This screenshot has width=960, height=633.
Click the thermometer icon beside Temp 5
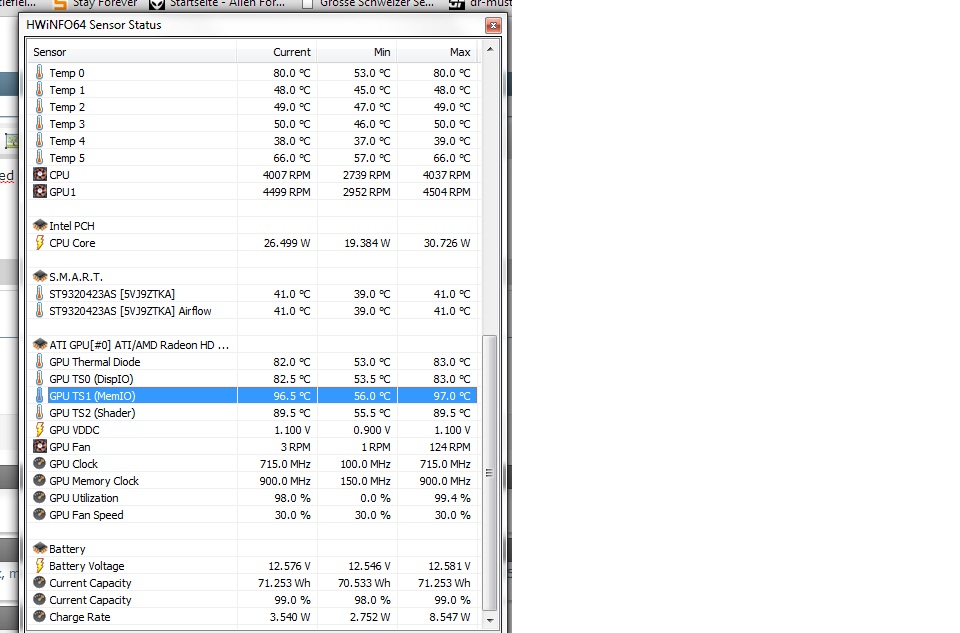pyautogui.click(x=39, y=157)
